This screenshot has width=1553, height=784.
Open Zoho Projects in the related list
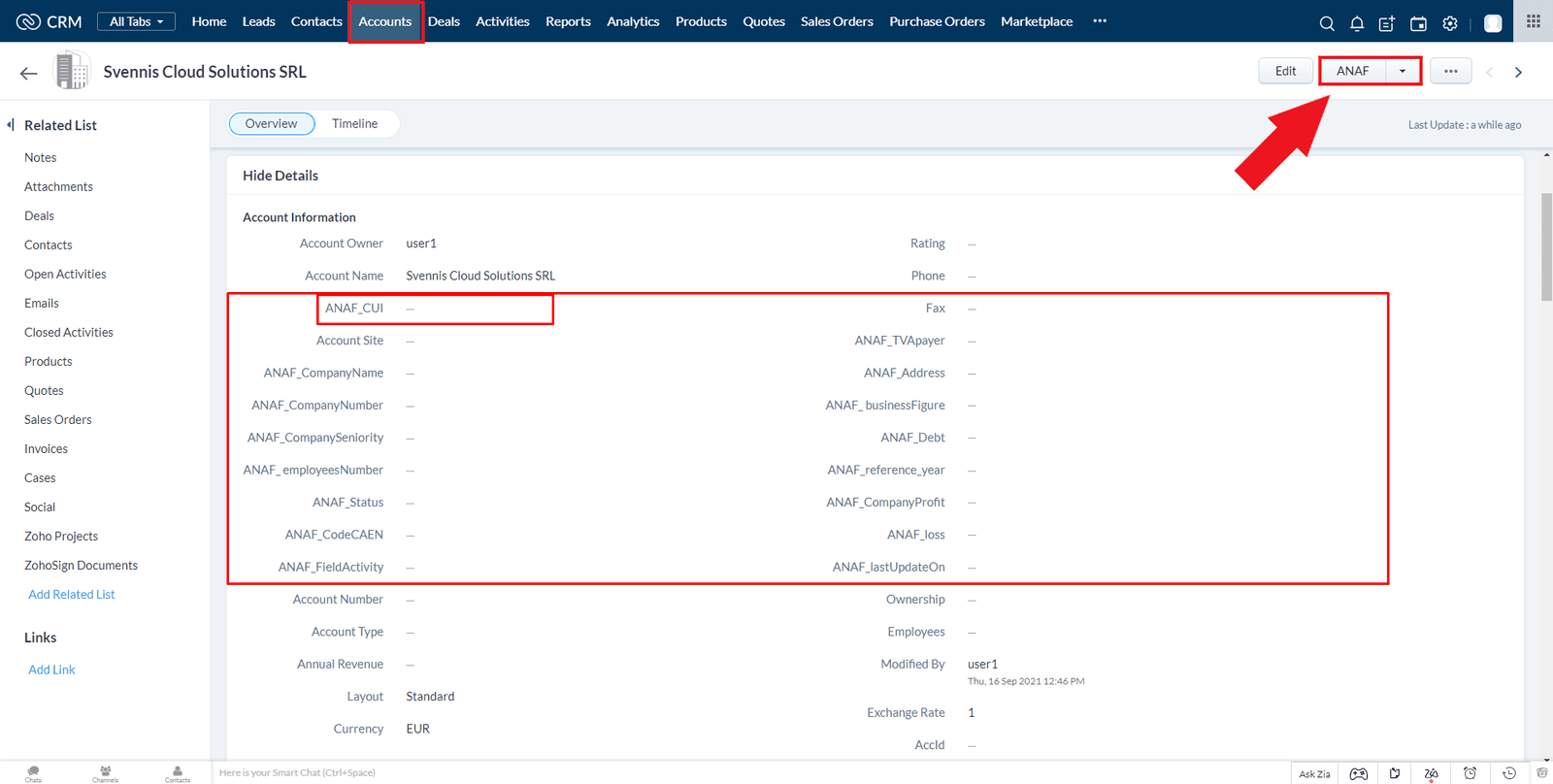[61, 537]
